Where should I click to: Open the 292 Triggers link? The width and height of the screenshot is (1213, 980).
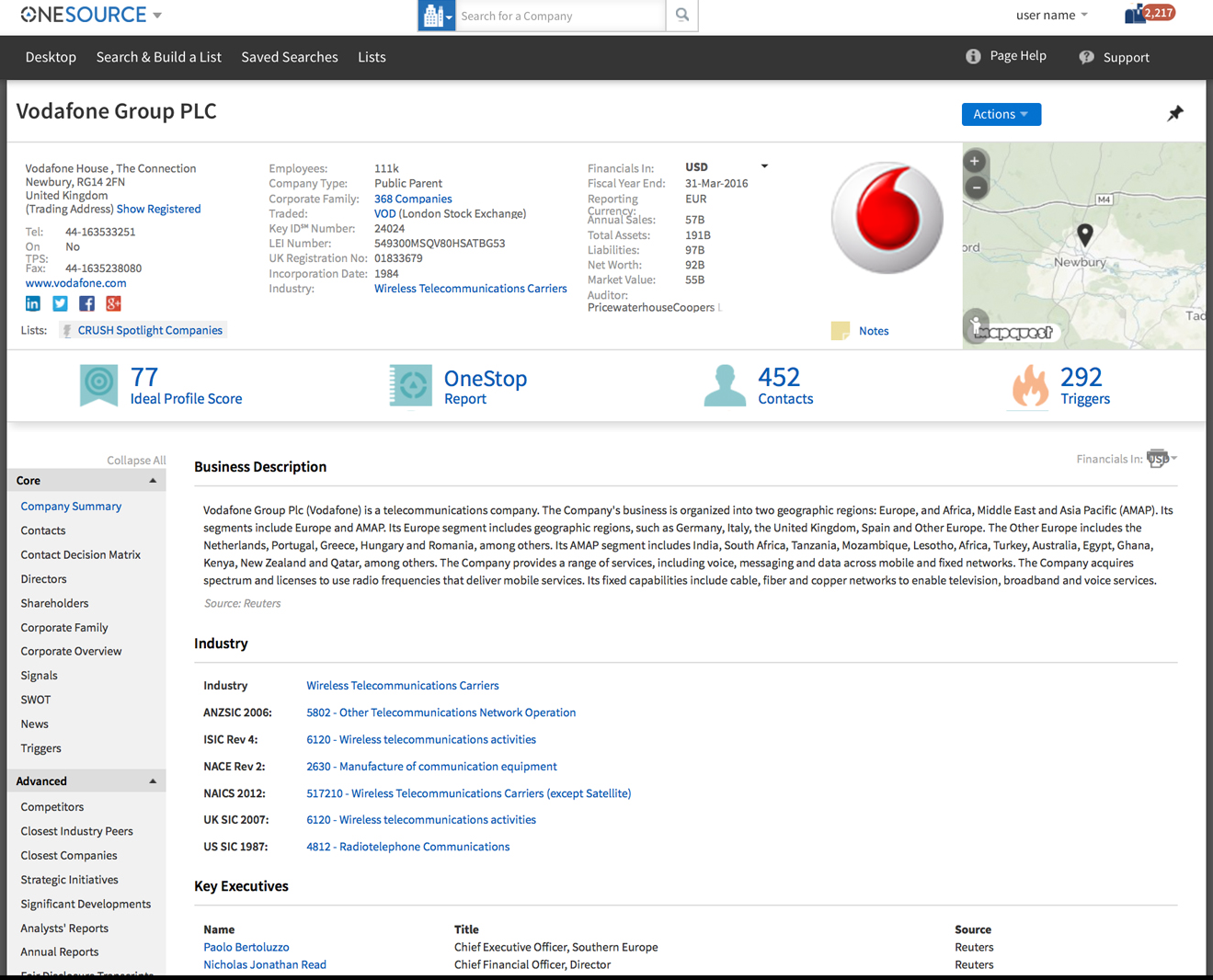[1085, 386]
